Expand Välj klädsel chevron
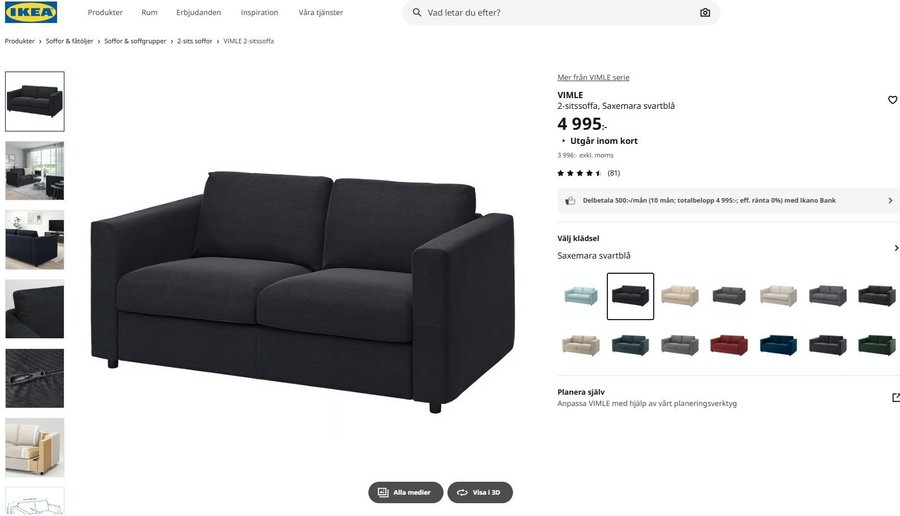 coord(896,248)
